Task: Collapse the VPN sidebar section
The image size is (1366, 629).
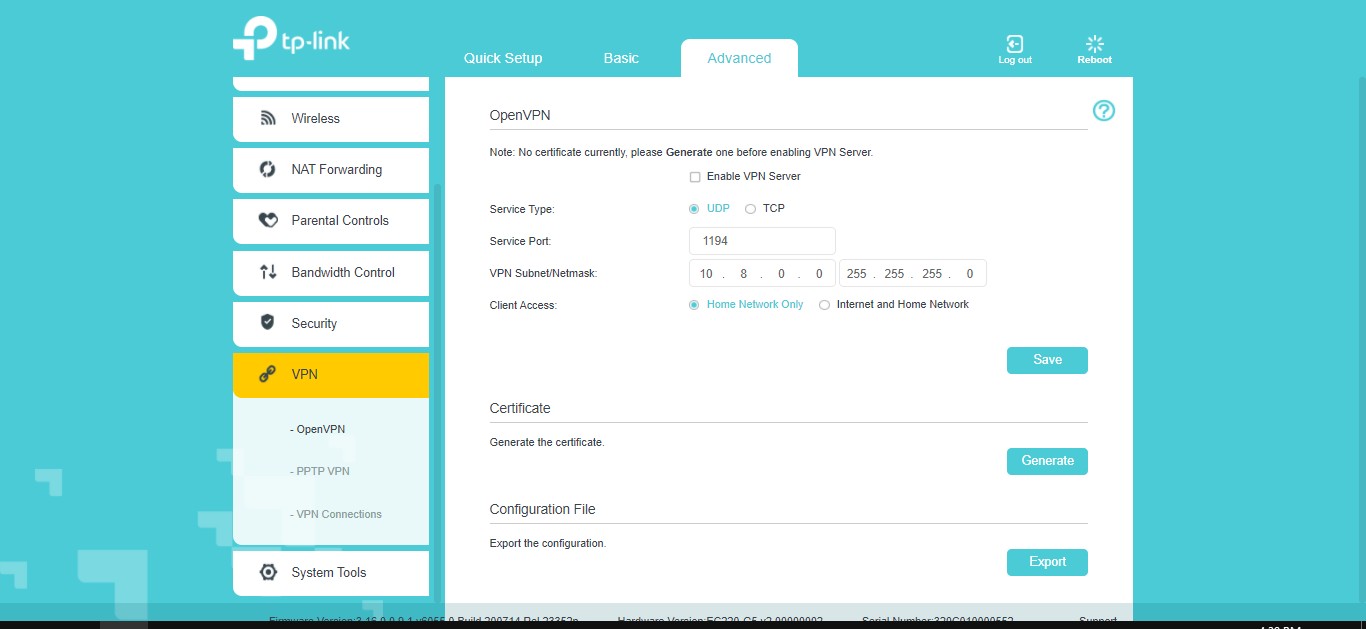Action: 330,374
